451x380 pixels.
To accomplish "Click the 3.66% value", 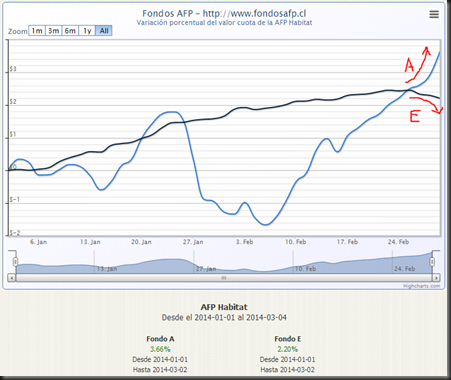I will tap(160, 349).
